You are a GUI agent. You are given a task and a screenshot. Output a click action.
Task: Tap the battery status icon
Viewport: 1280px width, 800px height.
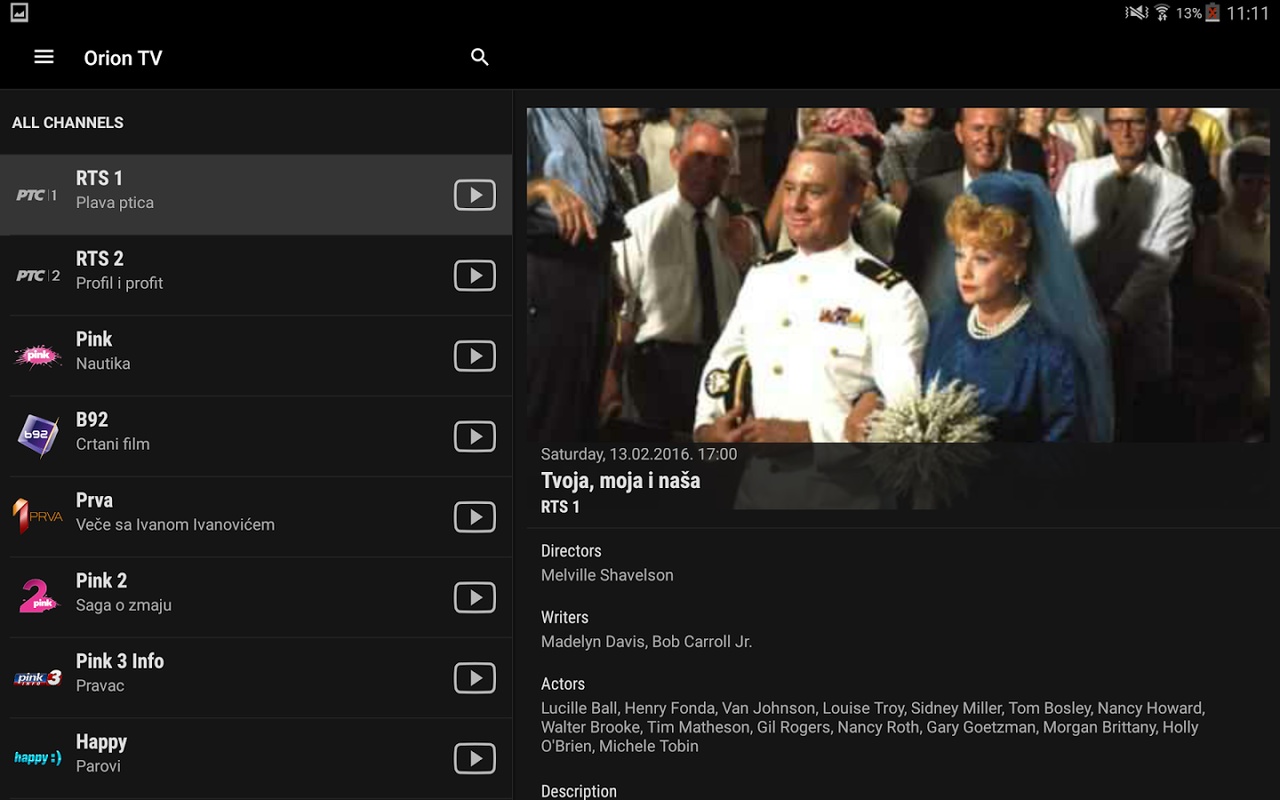(1212, 13)
